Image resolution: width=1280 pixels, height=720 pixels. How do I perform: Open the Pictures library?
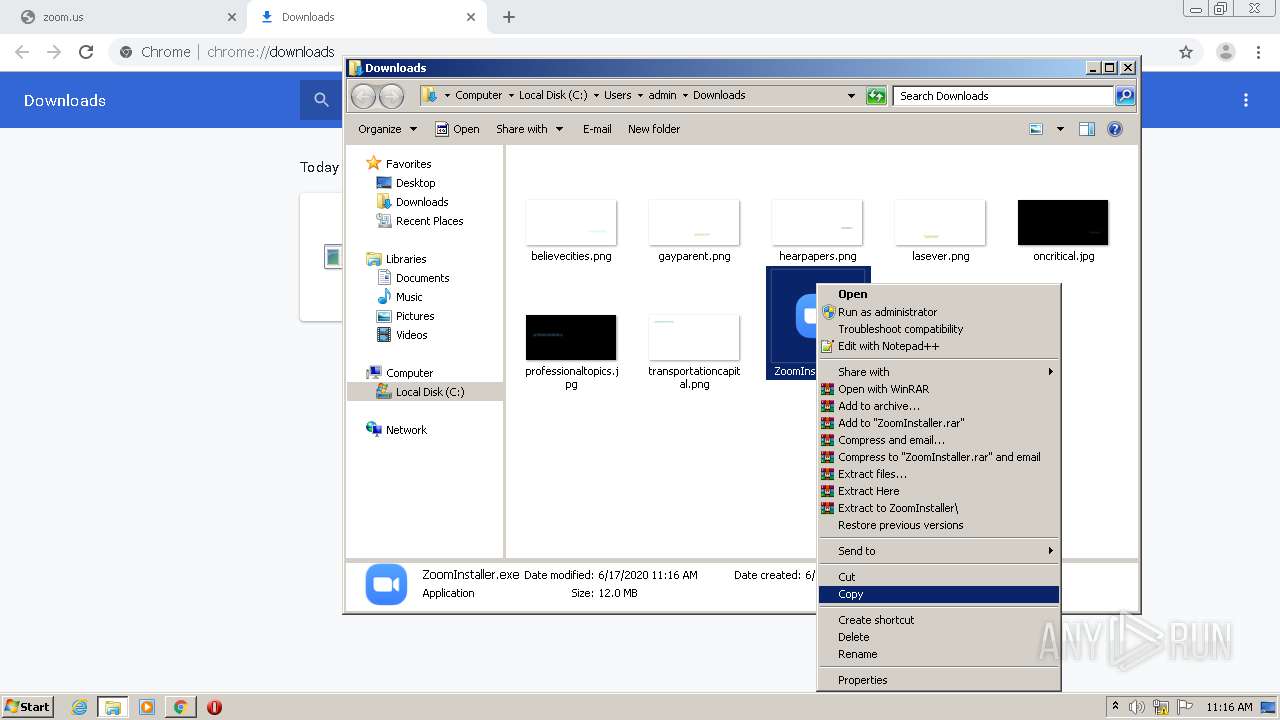click(405, 316)
